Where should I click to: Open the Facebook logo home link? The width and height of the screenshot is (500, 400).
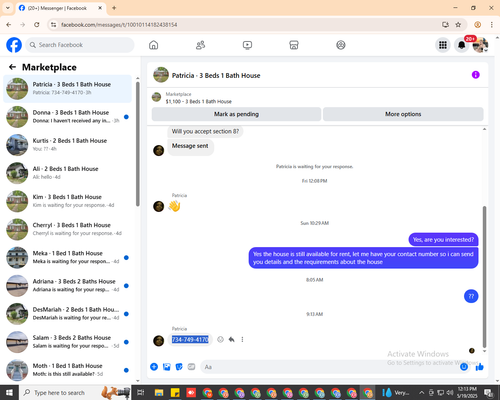14,45
